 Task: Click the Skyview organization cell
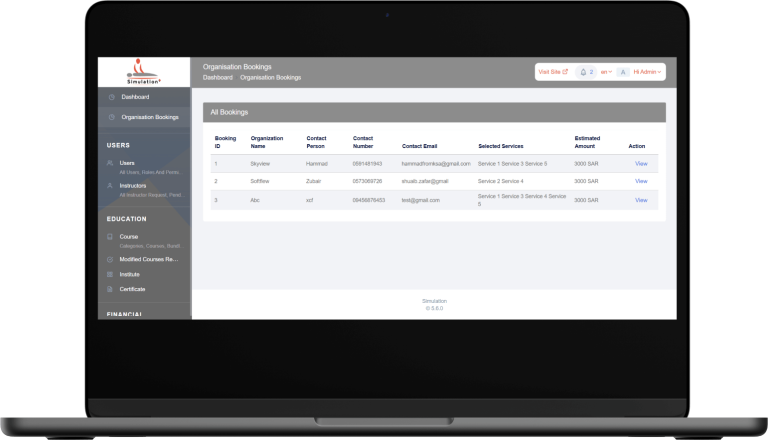coord(260,164)
